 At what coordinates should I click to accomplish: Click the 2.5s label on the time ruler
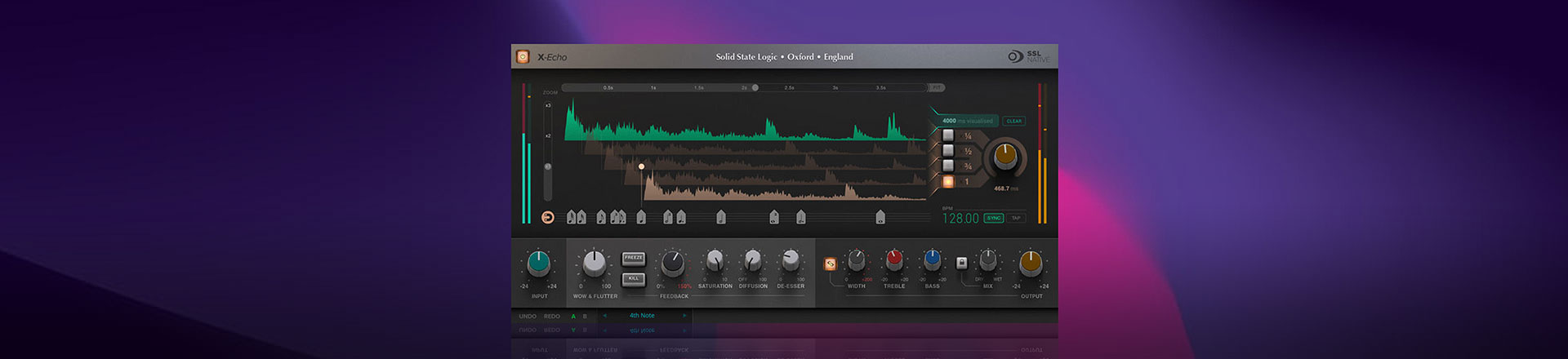(x=790, y=87)
